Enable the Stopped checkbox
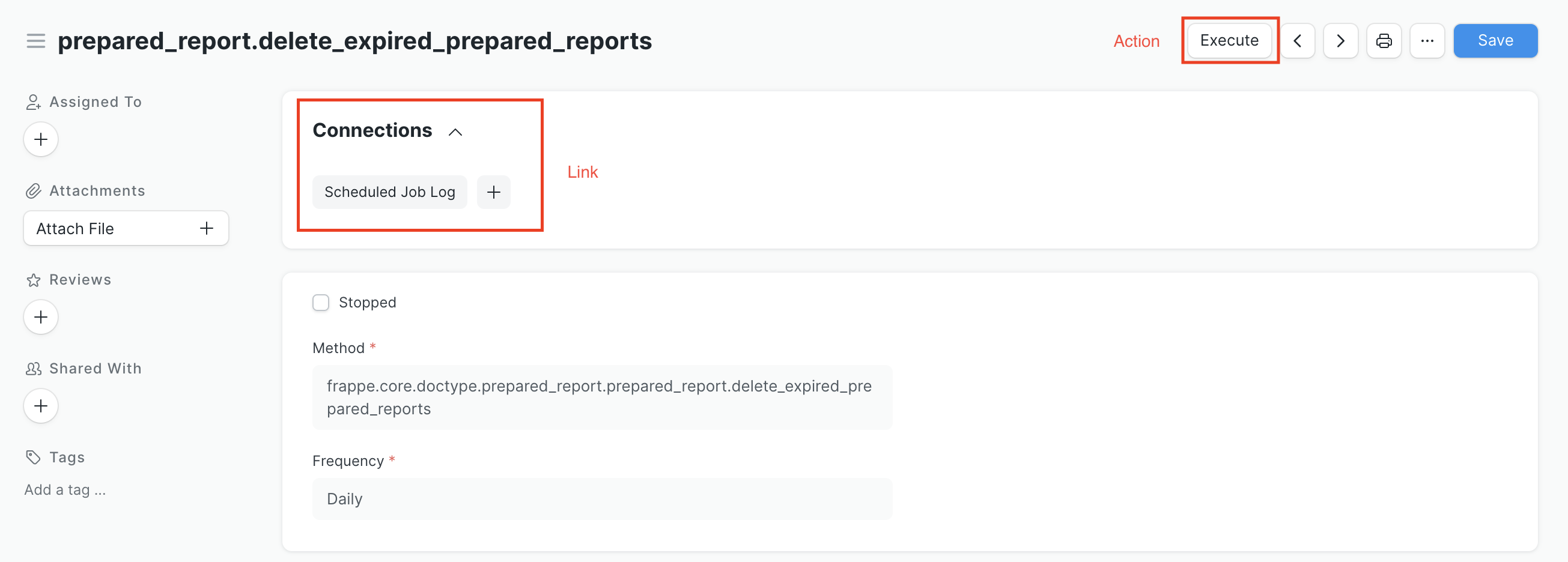The image size is (1568, 562). tap(321, 301)
